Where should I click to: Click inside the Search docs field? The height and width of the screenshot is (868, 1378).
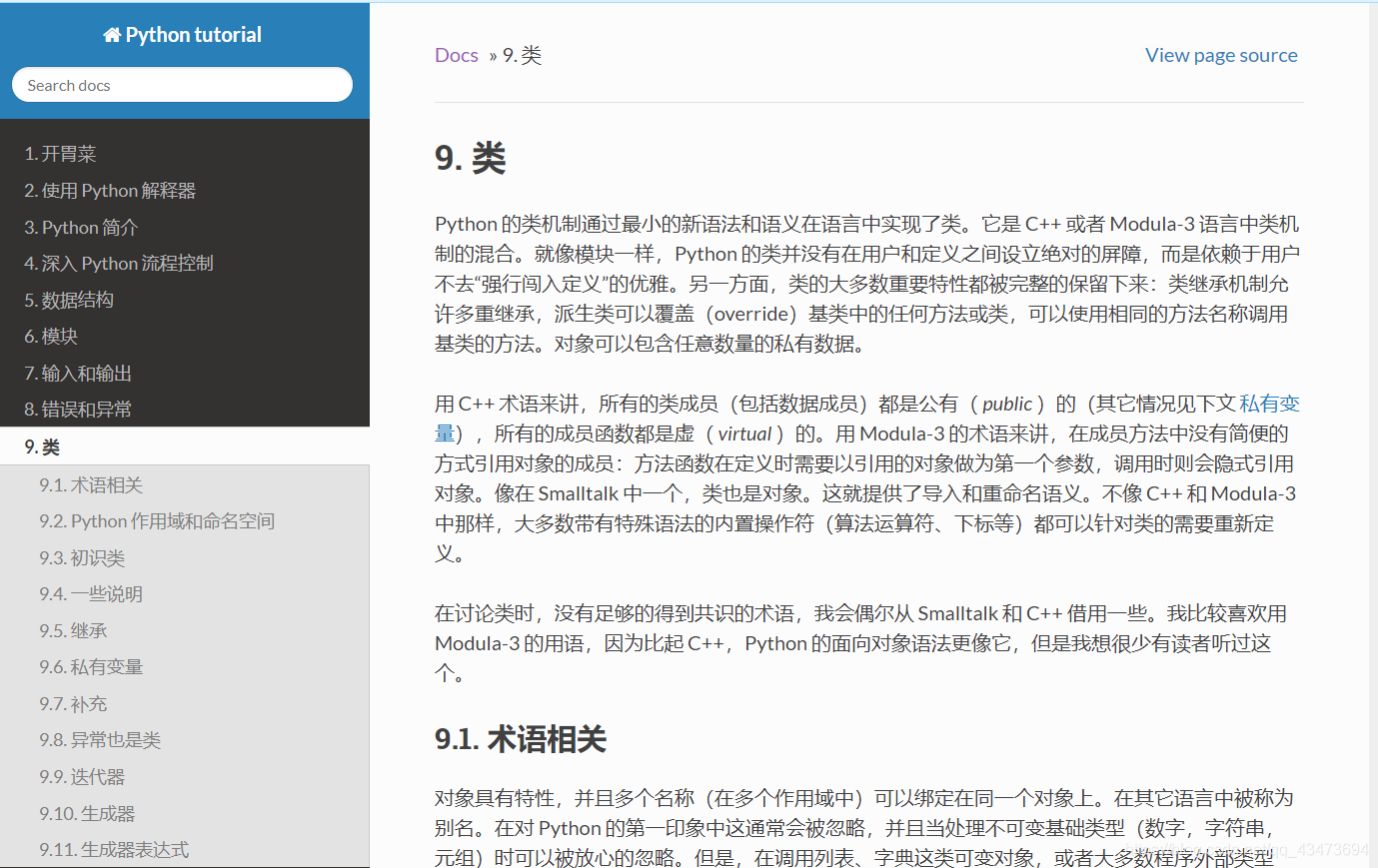(x=181, y=84)
